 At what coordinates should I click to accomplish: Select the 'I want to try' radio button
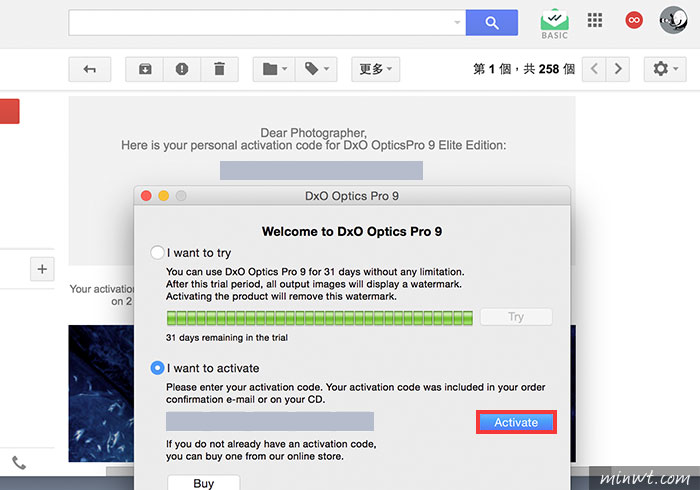[x=157, y=253]
